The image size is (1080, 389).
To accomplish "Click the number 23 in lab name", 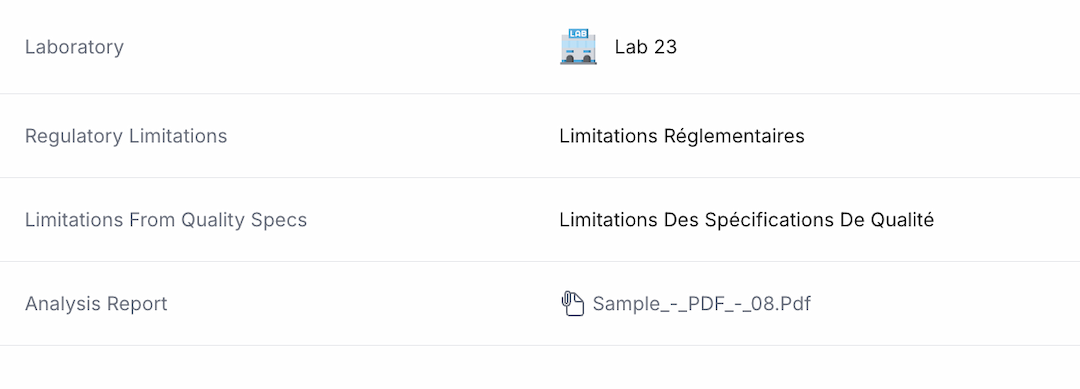I will point(665,47).
